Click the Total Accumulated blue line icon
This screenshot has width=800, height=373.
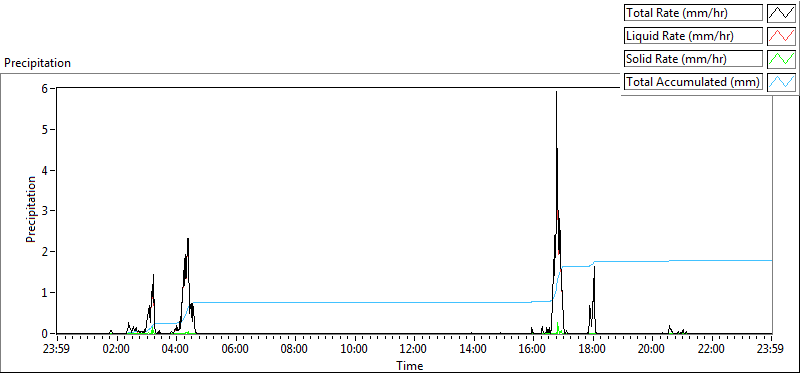click(x=781, y=82)
